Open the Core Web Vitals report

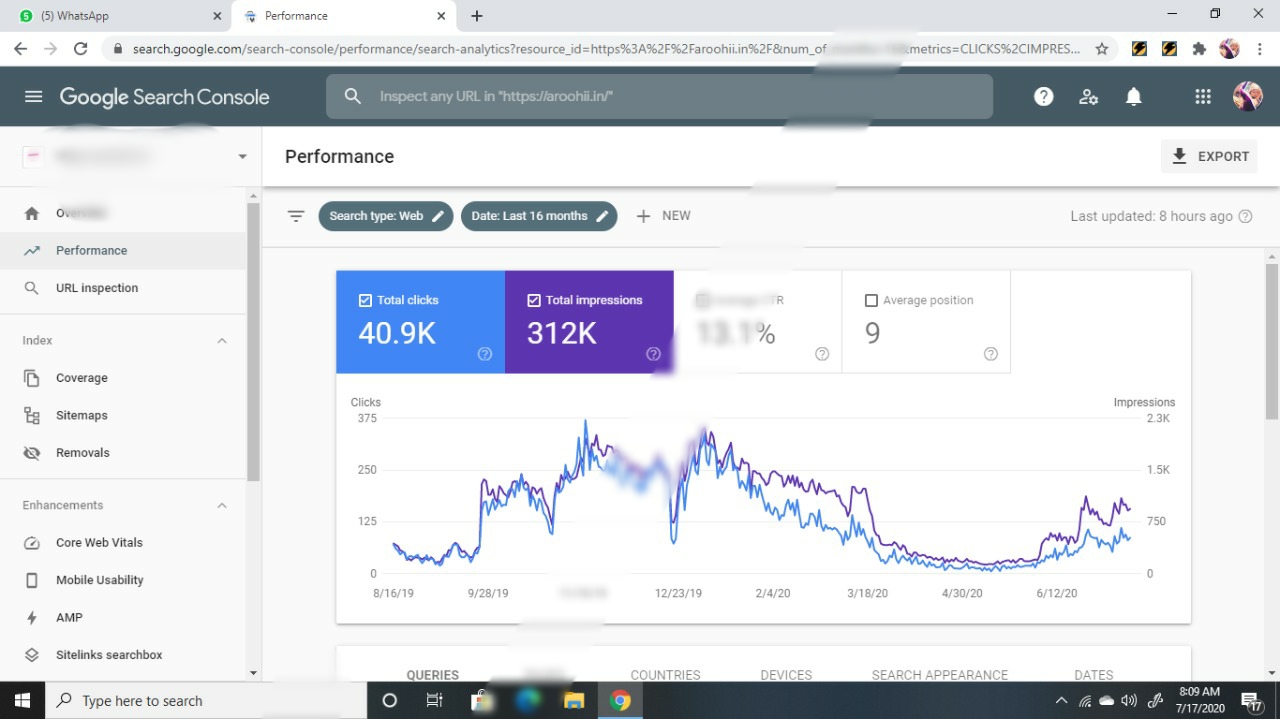[98, 542]
